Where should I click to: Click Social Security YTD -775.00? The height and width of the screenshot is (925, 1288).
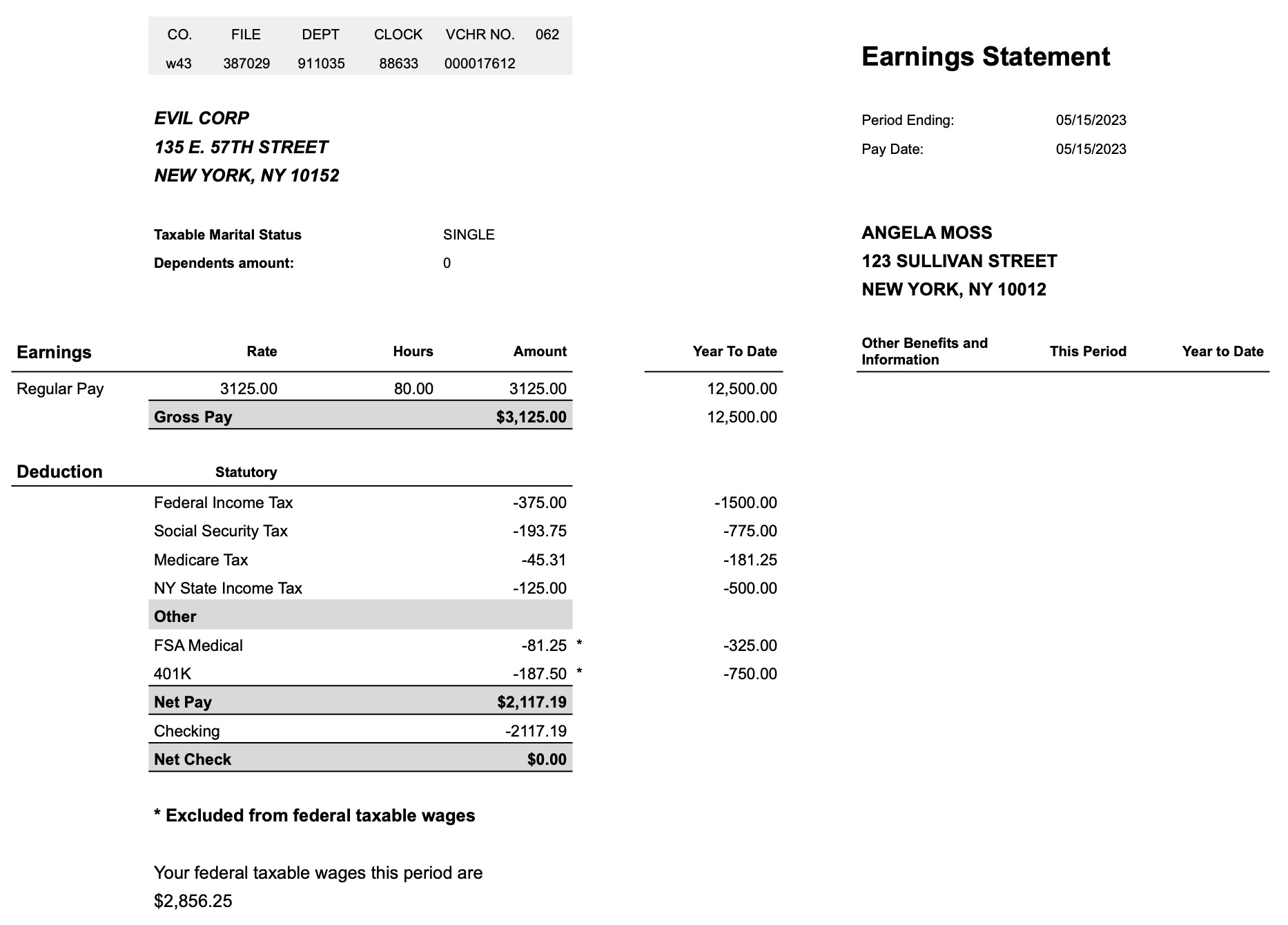click(x=750, y=531)
